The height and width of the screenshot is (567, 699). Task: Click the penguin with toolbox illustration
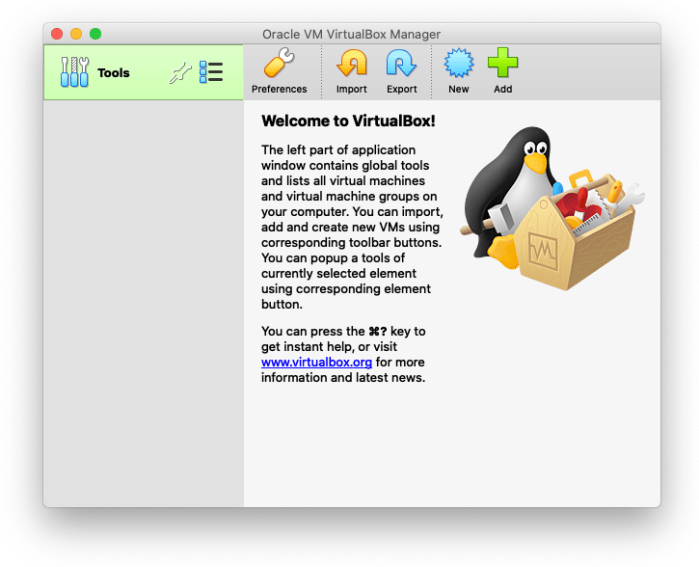coord(550,208)
